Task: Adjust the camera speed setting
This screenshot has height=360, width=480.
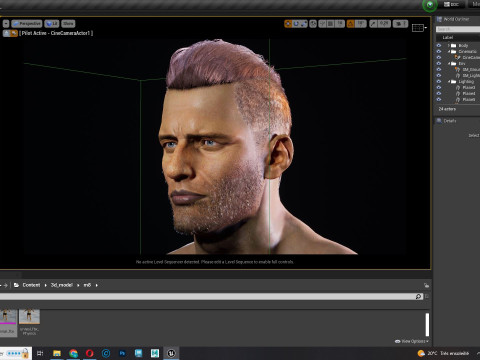Action: pyautogui.click(x=400, y=24)
